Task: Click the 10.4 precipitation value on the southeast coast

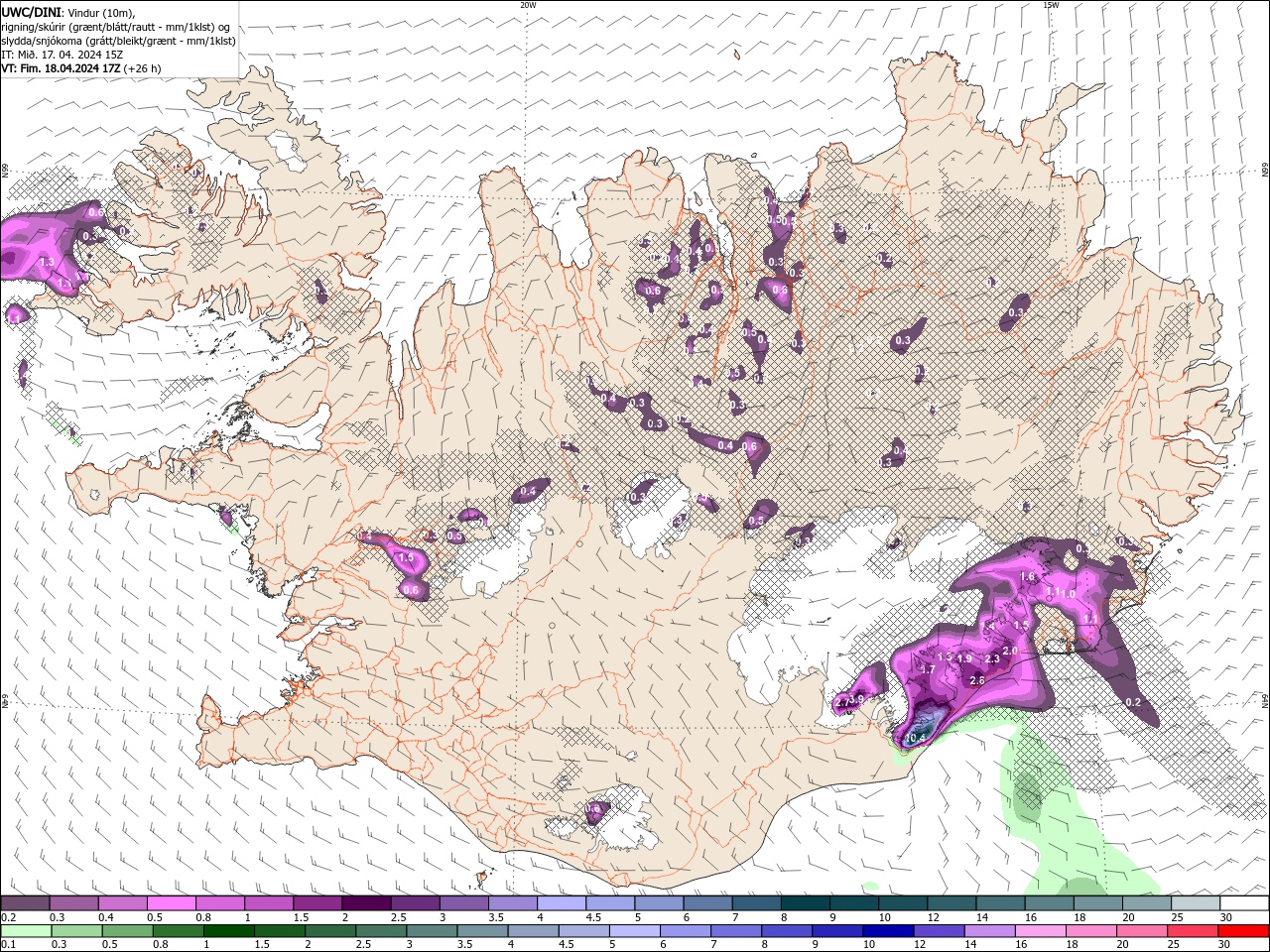Action: click(916, 739)
